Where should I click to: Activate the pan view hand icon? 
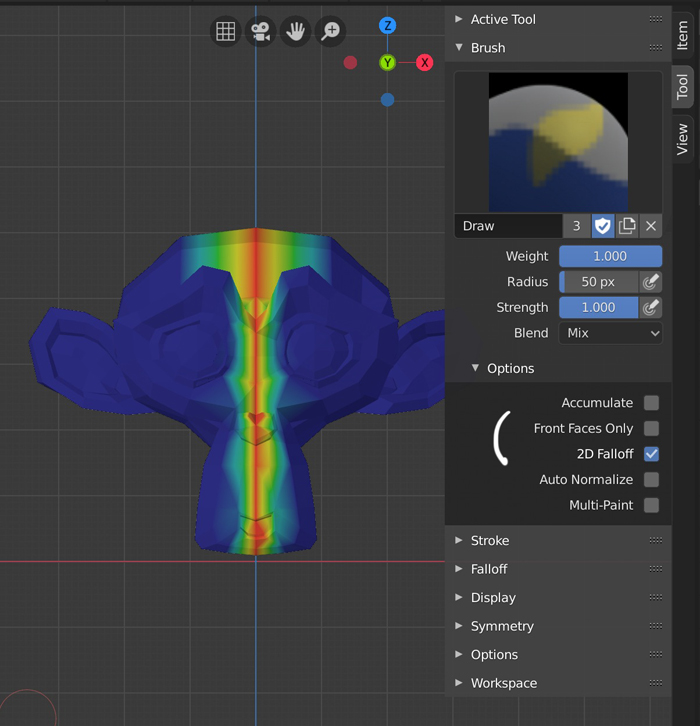tap(295, 31)
